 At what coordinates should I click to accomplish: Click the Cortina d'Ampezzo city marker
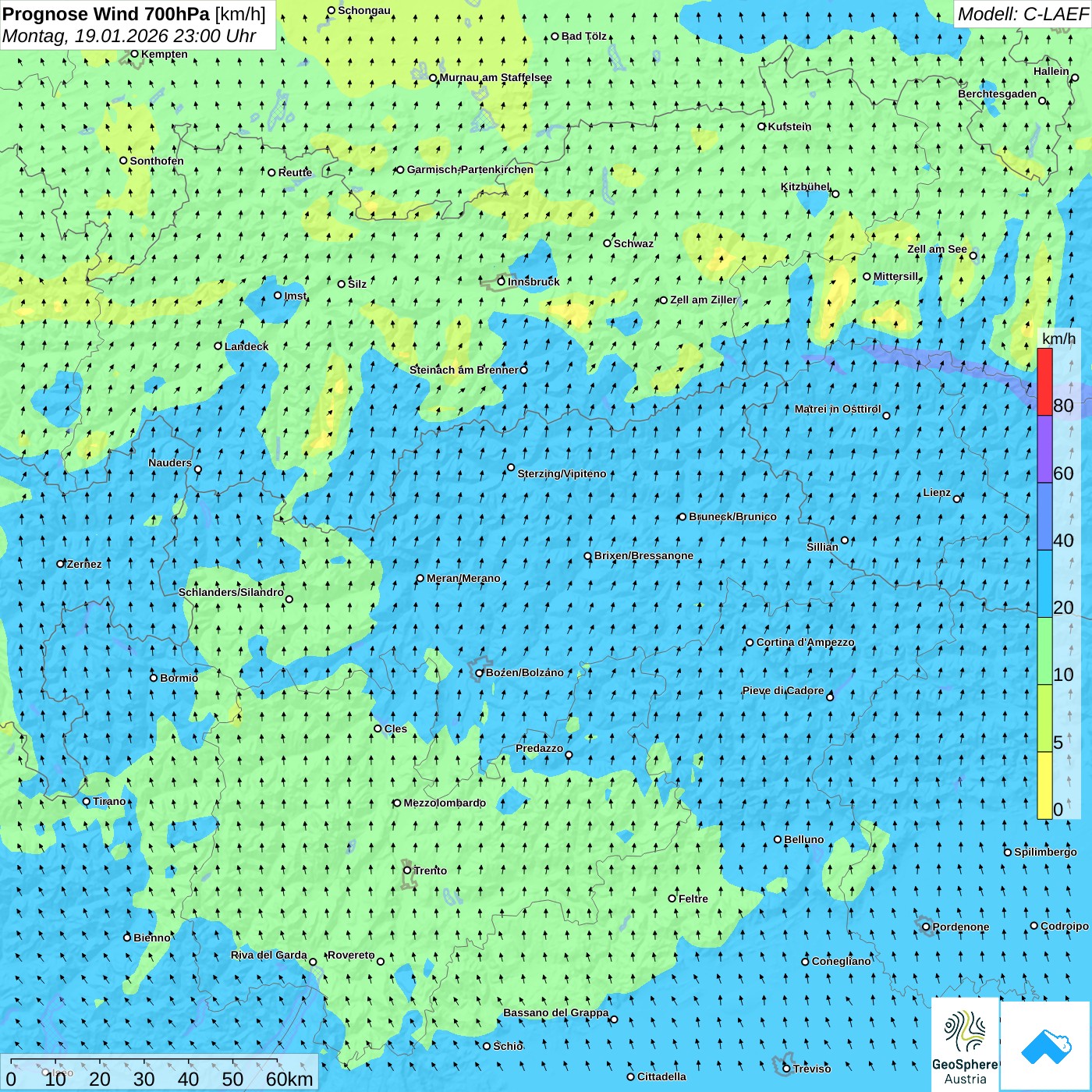point(750,643)
